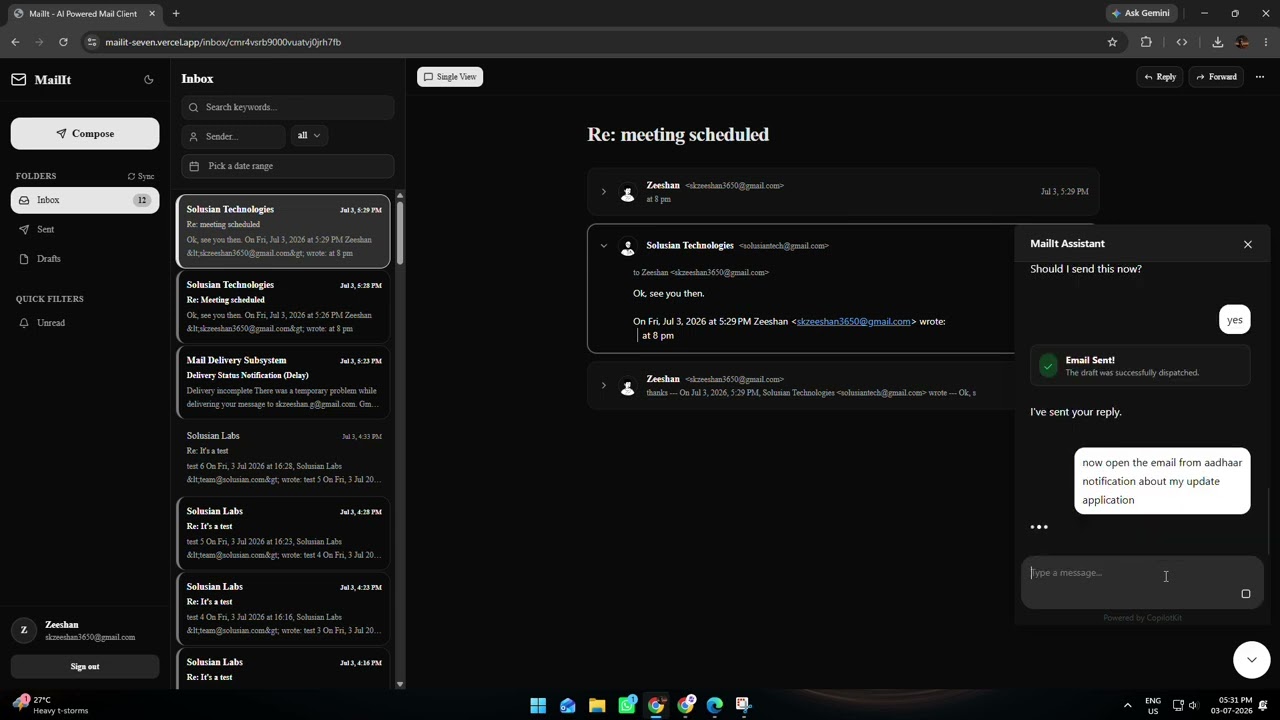
Task: Open the 'all' filter dropdown
Action: tap(309, 136)
